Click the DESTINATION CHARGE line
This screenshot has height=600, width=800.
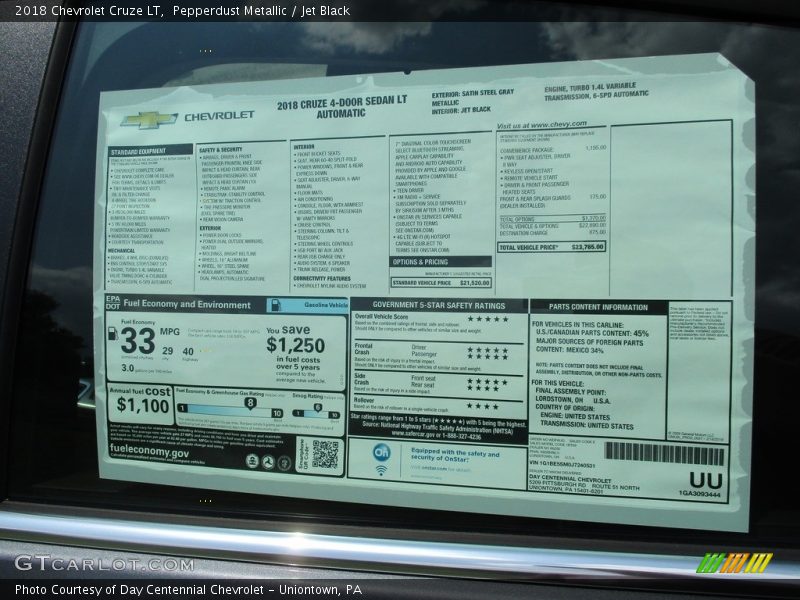point(553,233)
